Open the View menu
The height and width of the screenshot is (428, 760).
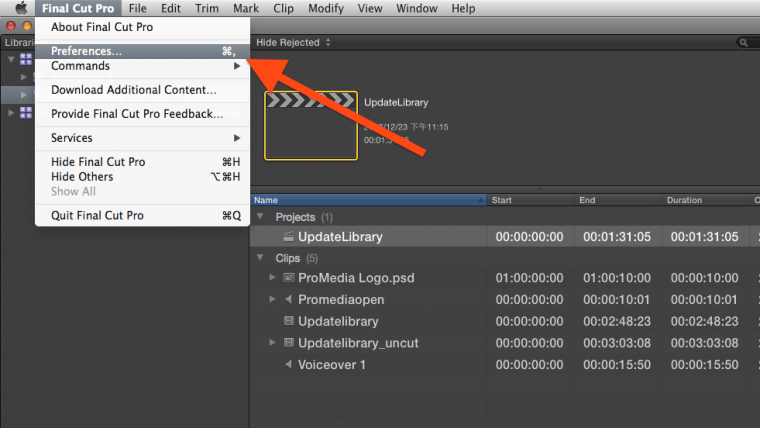370,8
